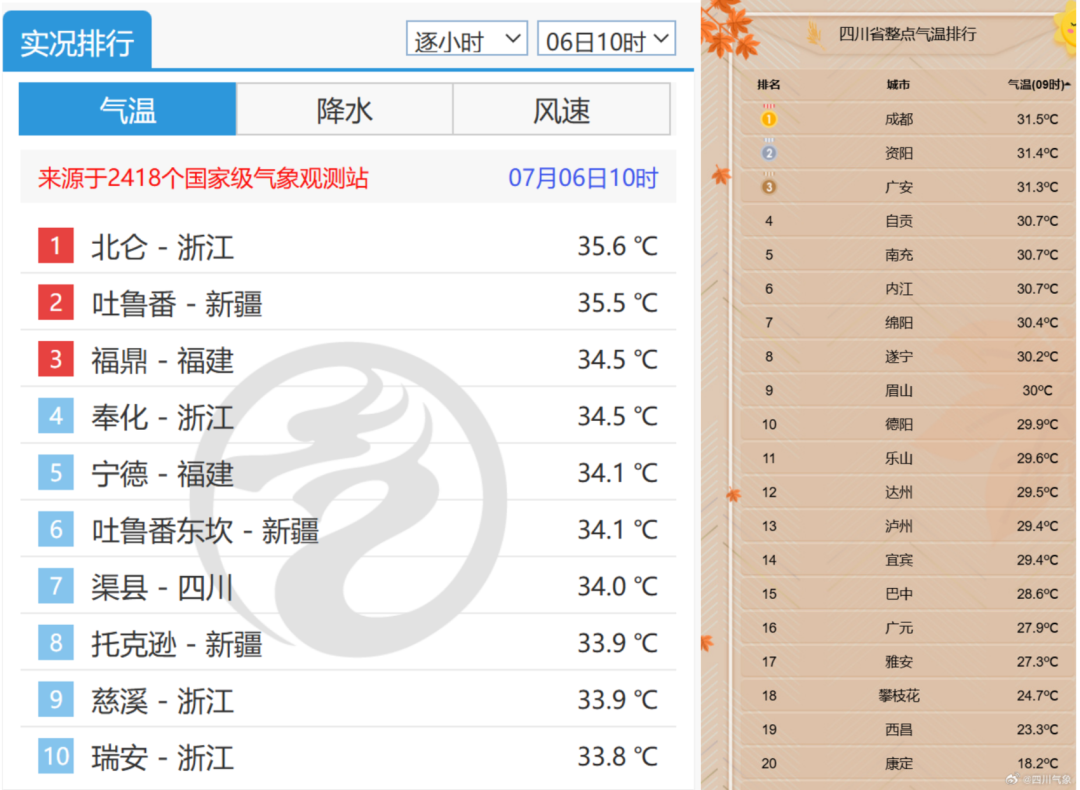The width and height of the screenshot is (1080, 790).
Task: Click the blue rank 6 badge
Action: tap(56, 529)
